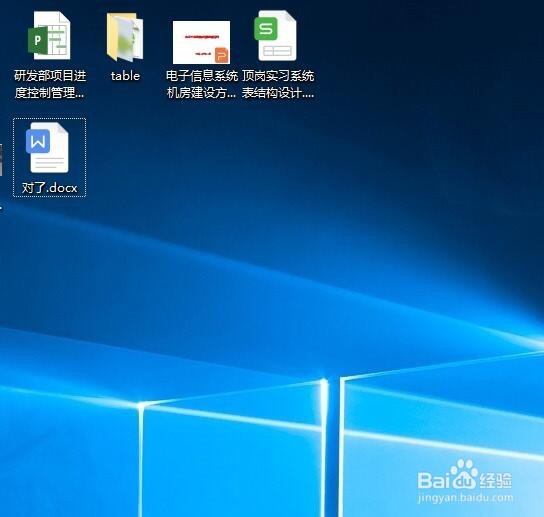Select the table folder icon
This screenshot has width=544, height=517.
125,37
